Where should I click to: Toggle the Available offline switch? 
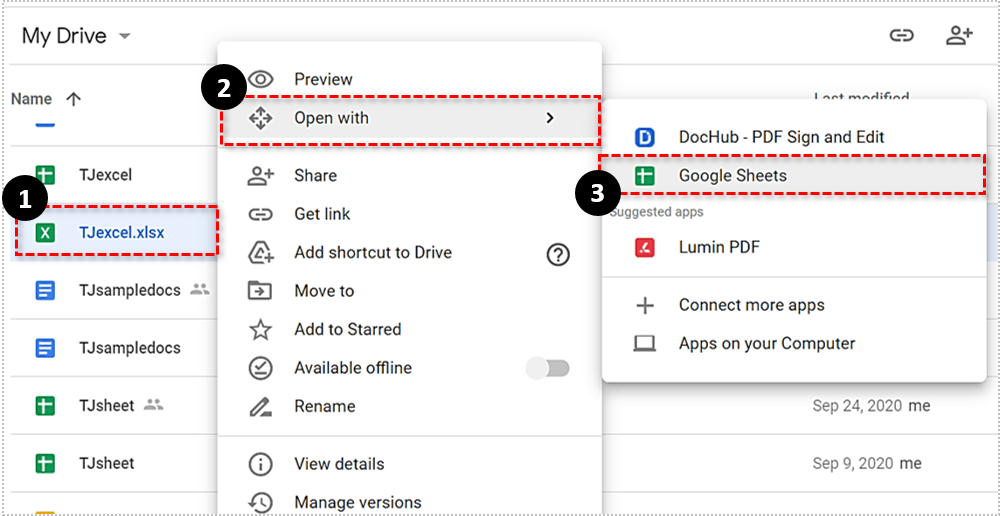click(548, 368)
